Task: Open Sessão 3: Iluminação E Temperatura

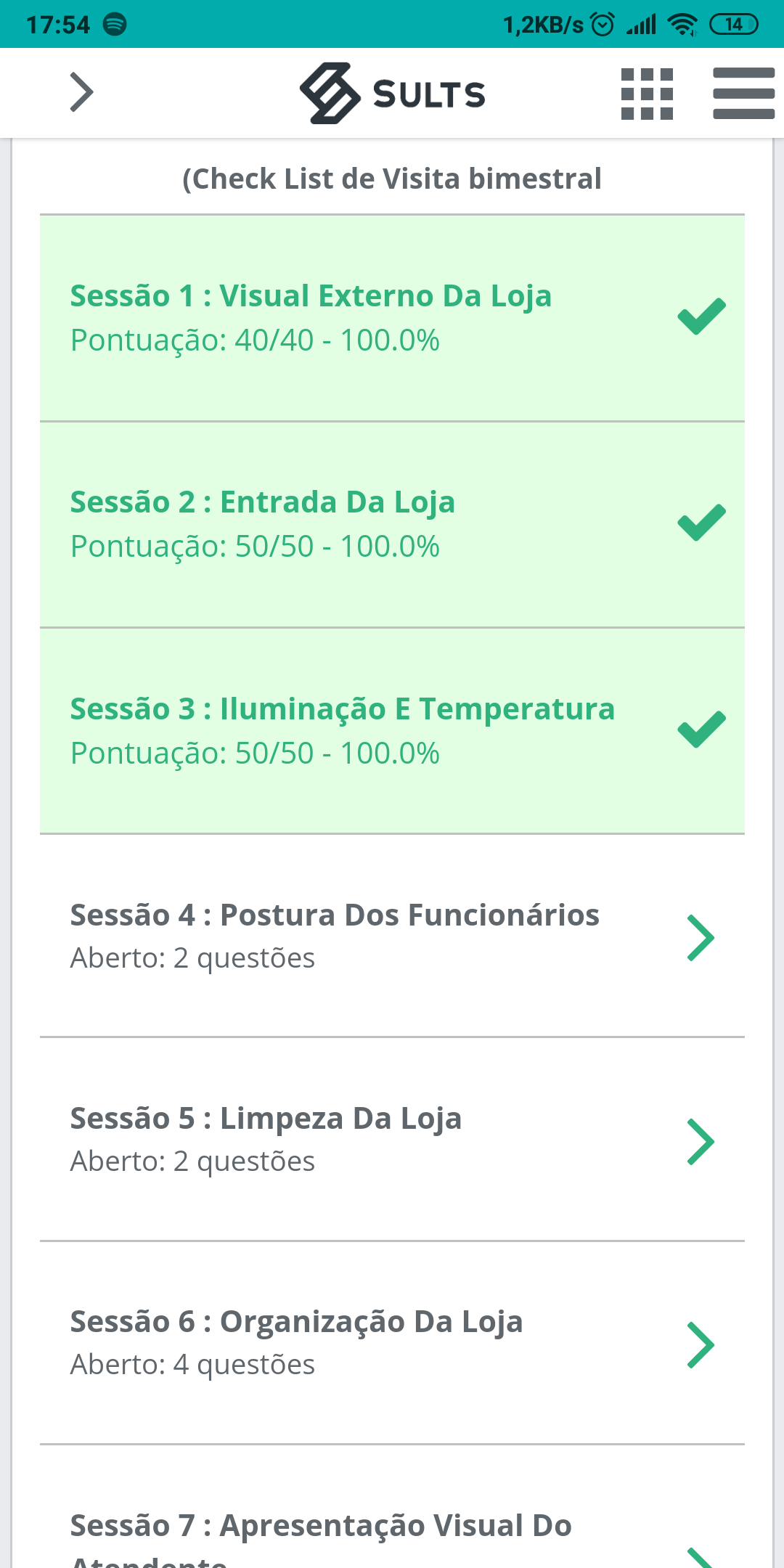Action: point(392,731)
